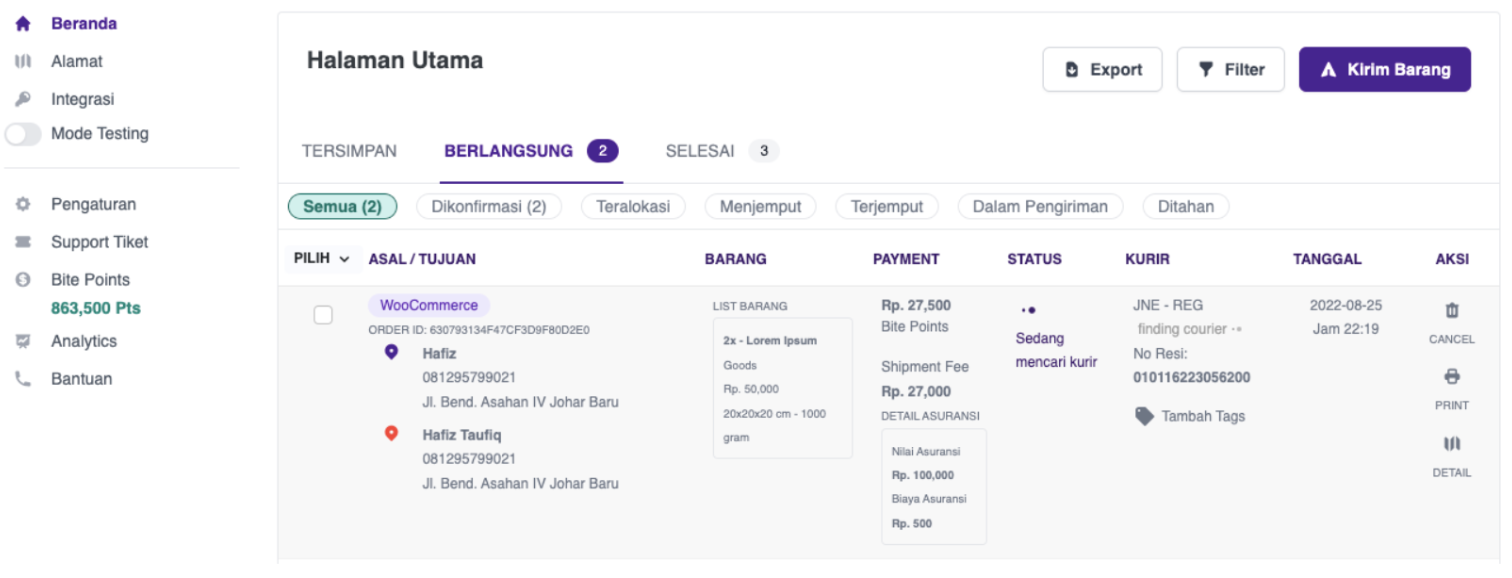Click the 2022-08-25 date text
1512x578 pixels.
coord(1344,305)
